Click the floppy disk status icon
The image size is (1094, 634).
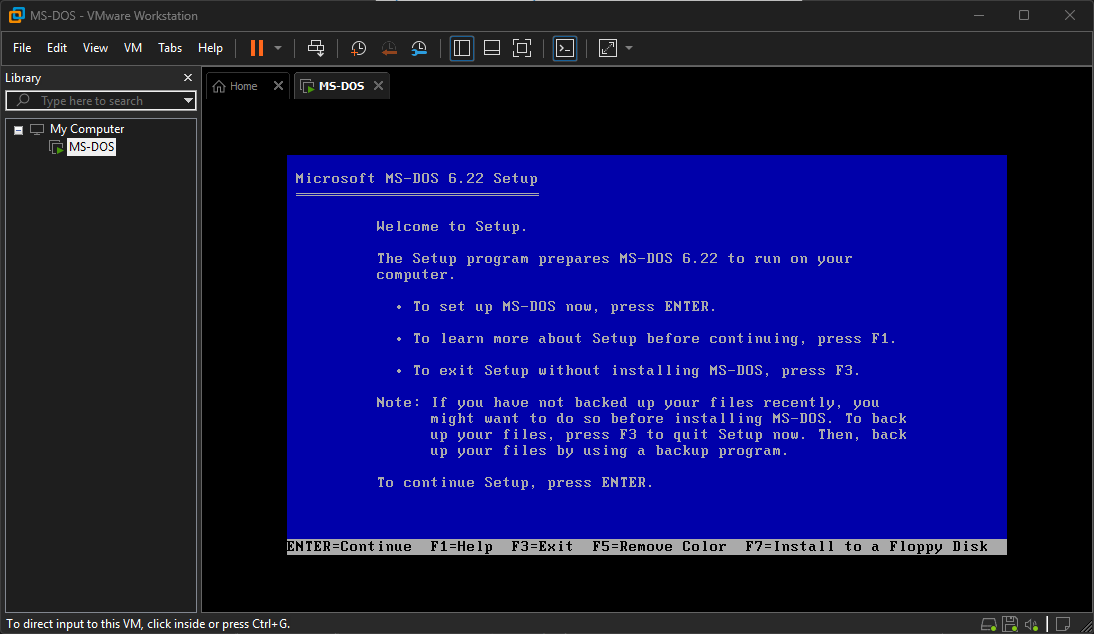pos(1010,624)
